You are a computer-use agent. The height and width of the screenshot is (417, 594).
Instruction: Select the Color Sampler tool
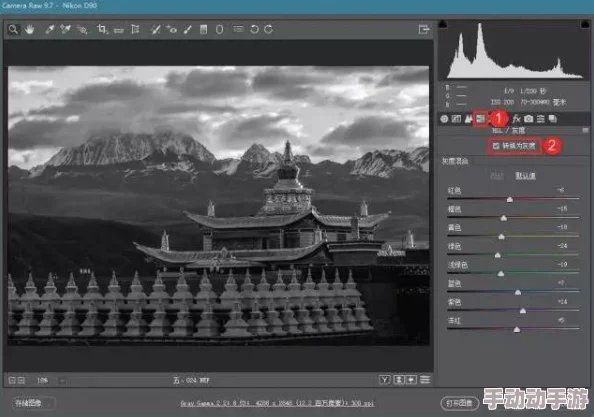[65, 29]
